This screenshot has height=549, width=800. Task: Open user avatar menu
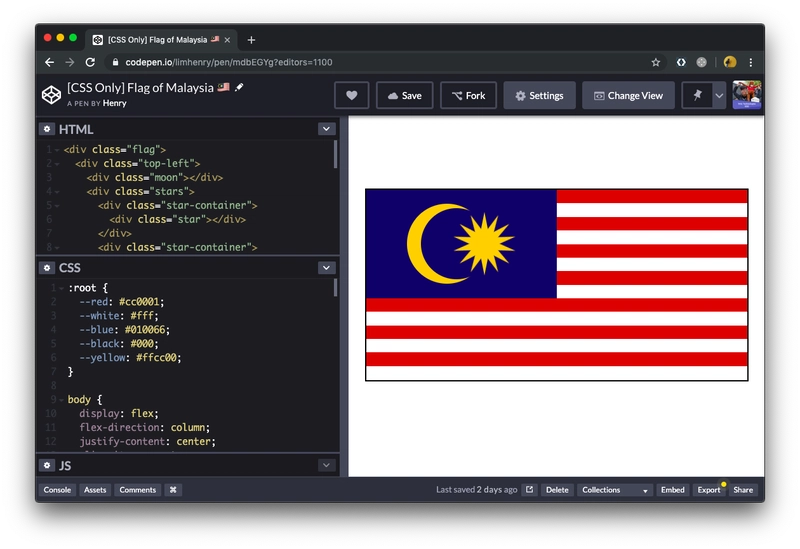pos(747,95)
